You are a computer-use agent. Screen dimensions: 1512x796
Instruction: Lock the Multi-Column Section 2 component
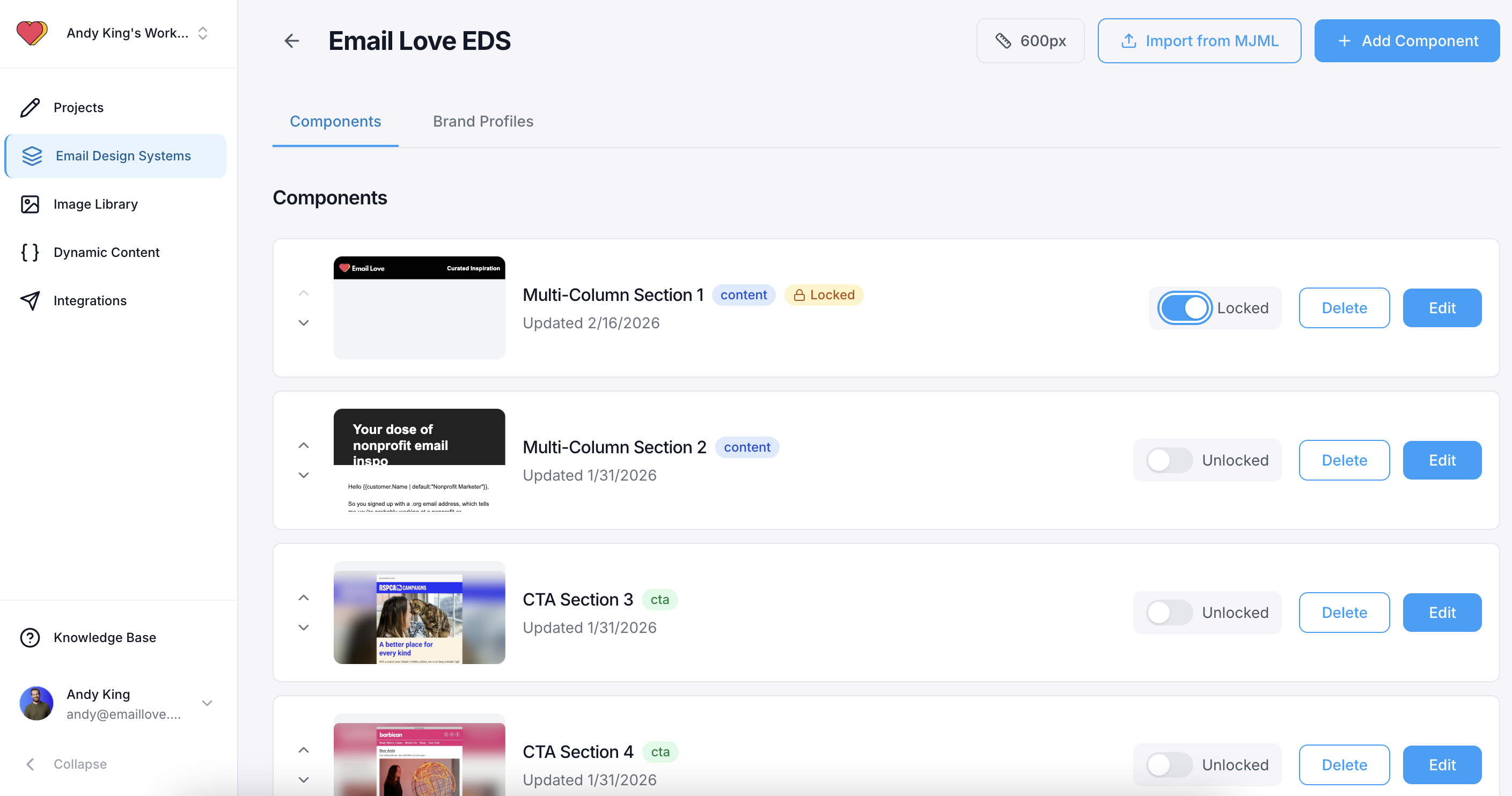[x=1167, y=460]
